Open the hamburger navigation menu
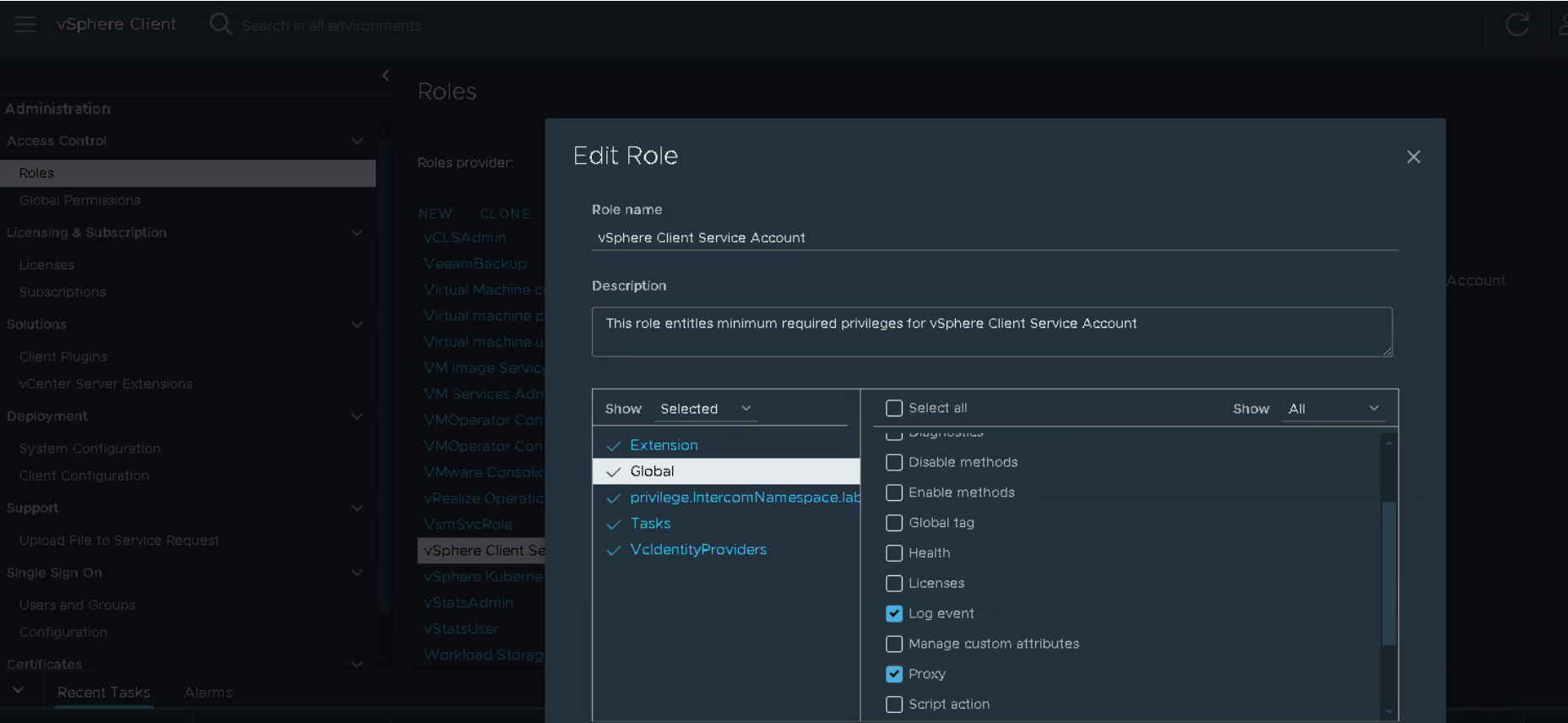1568x723 pixels. [25, 24]
